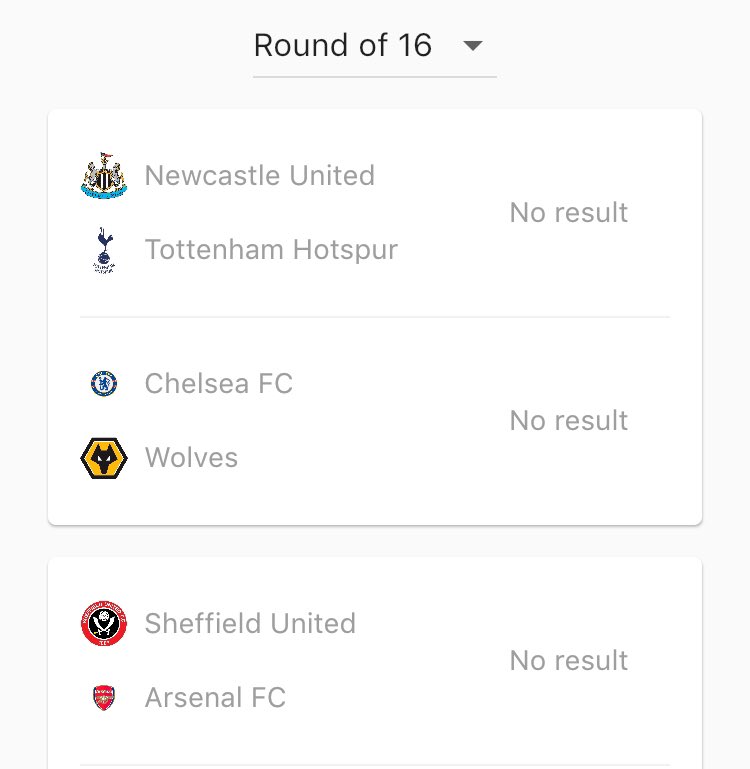Viewport: 750px width, 769px height.
Task: Click the Chelsea FC team label
Action: click(x=218, y=384)
